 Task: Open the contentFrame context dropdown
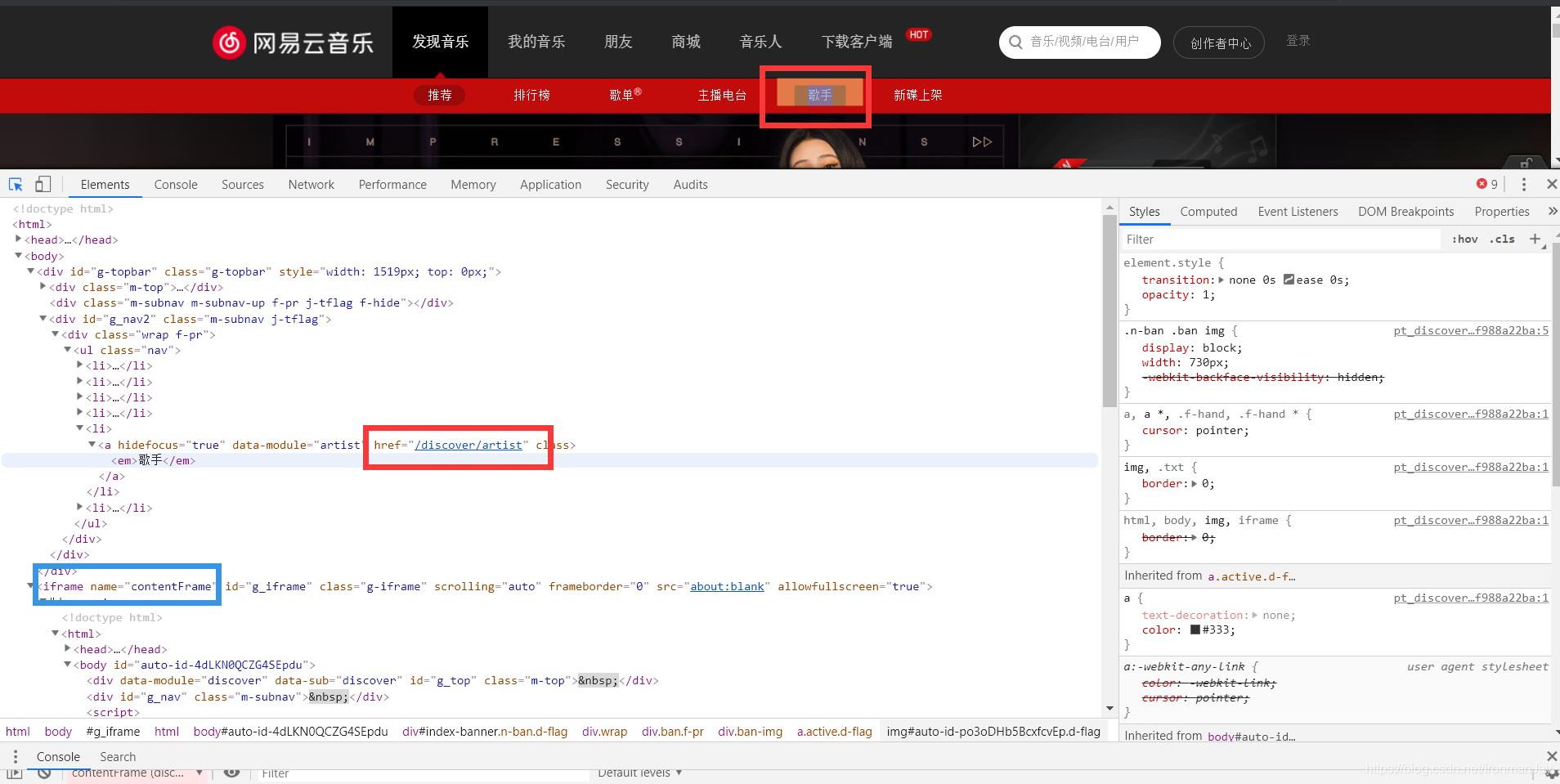click(137, 773)
